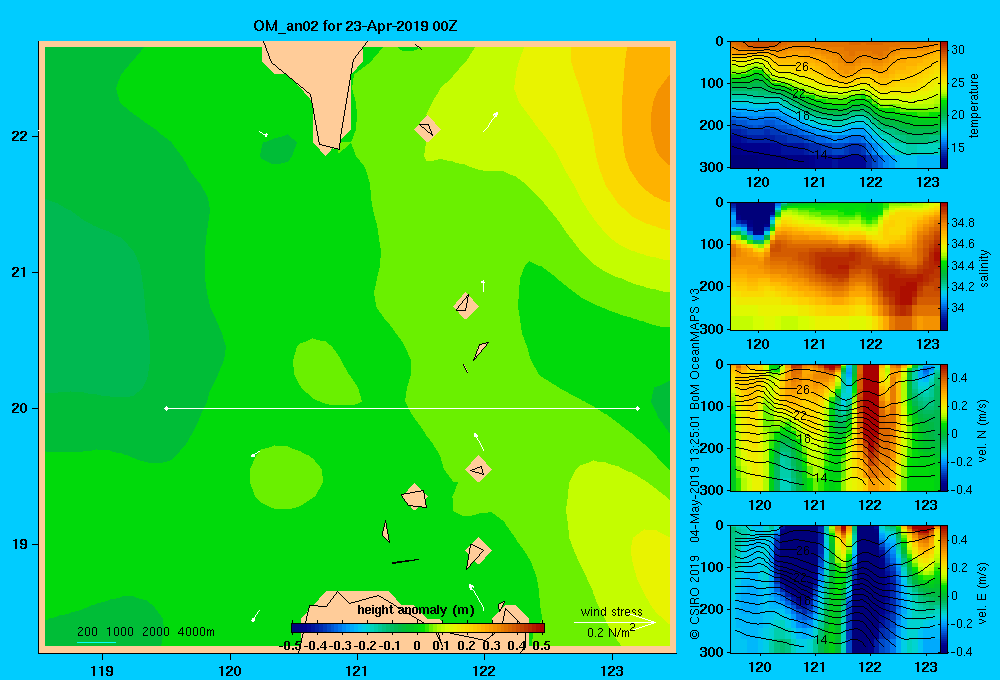Image resolution: width=1000 pixels, height=680 pixels.
Task: Click the 26 contour label in temperature plot
Action: tap(802, 66)
